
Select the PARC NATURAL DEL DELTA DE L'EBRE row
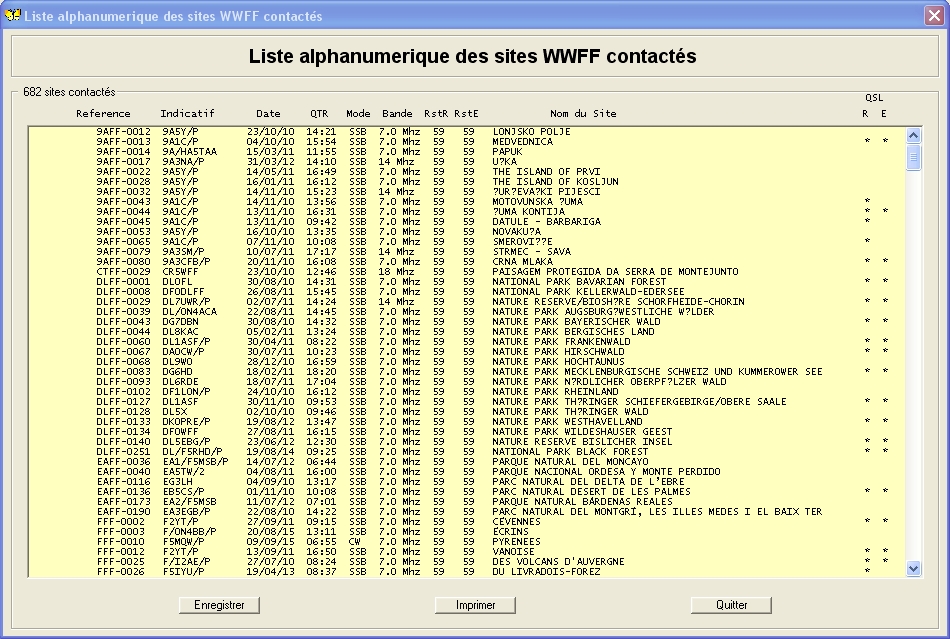coord(467,482)
